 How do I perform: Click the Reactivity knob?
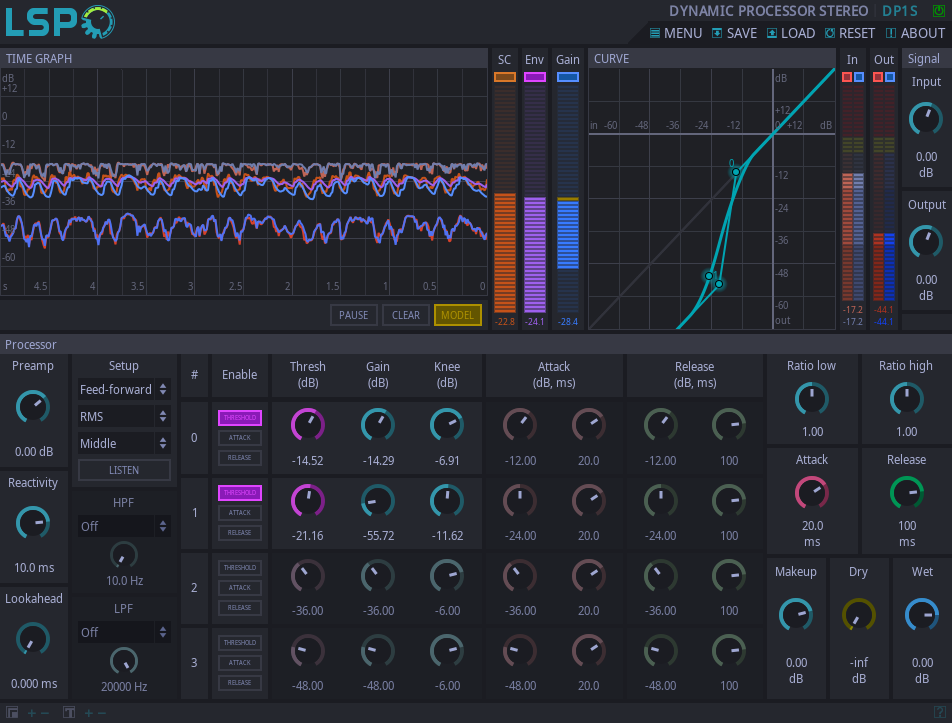coord(33,523)
